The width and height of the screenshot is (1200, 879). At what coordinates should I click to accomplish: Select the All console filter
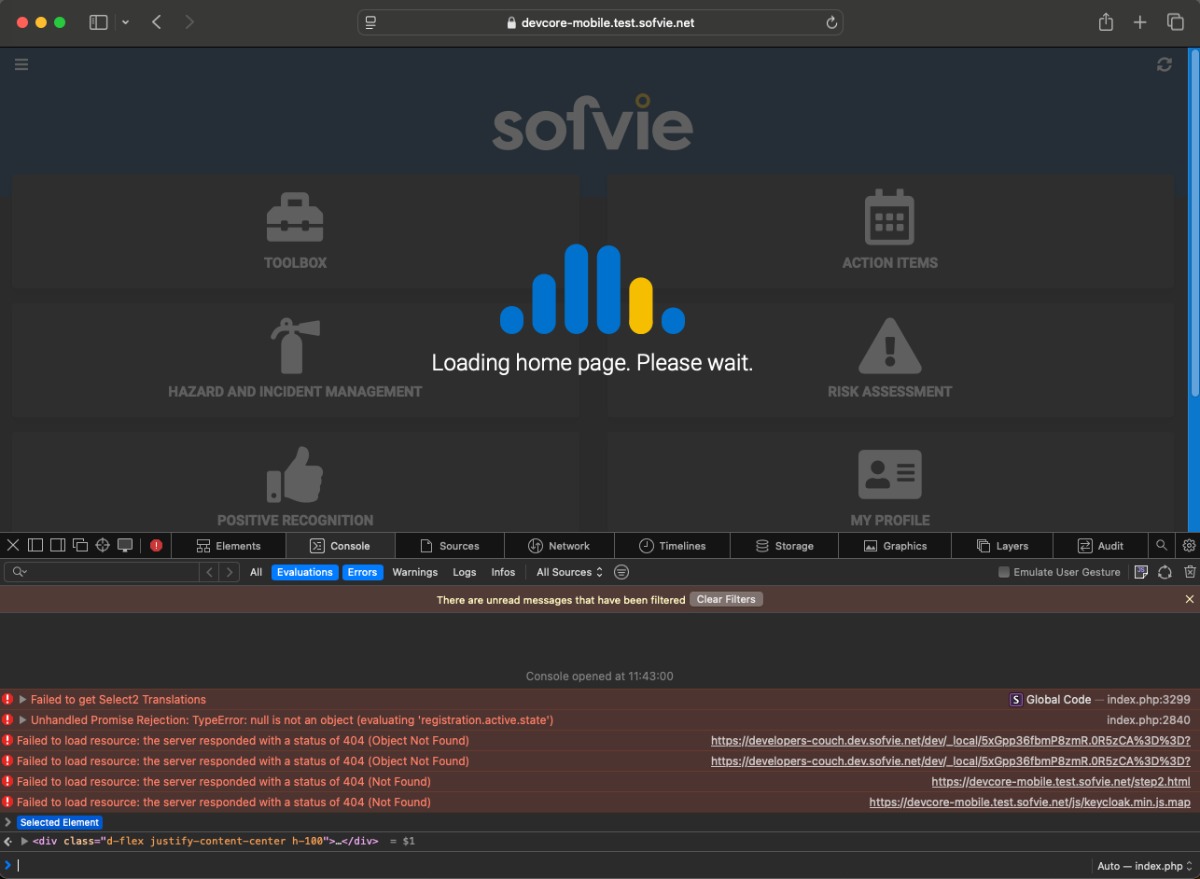click(x=256, y=572)
